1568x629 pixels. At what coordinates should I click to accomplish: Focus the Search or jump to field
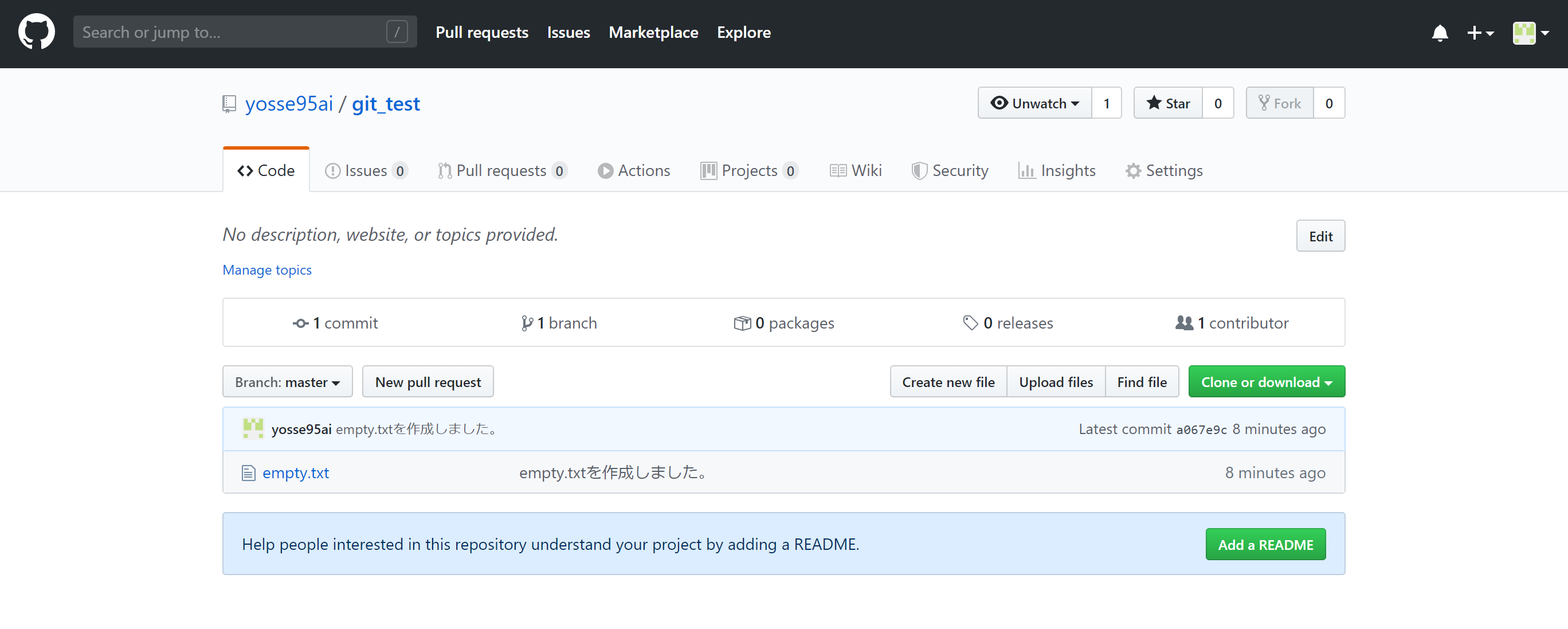232,32
